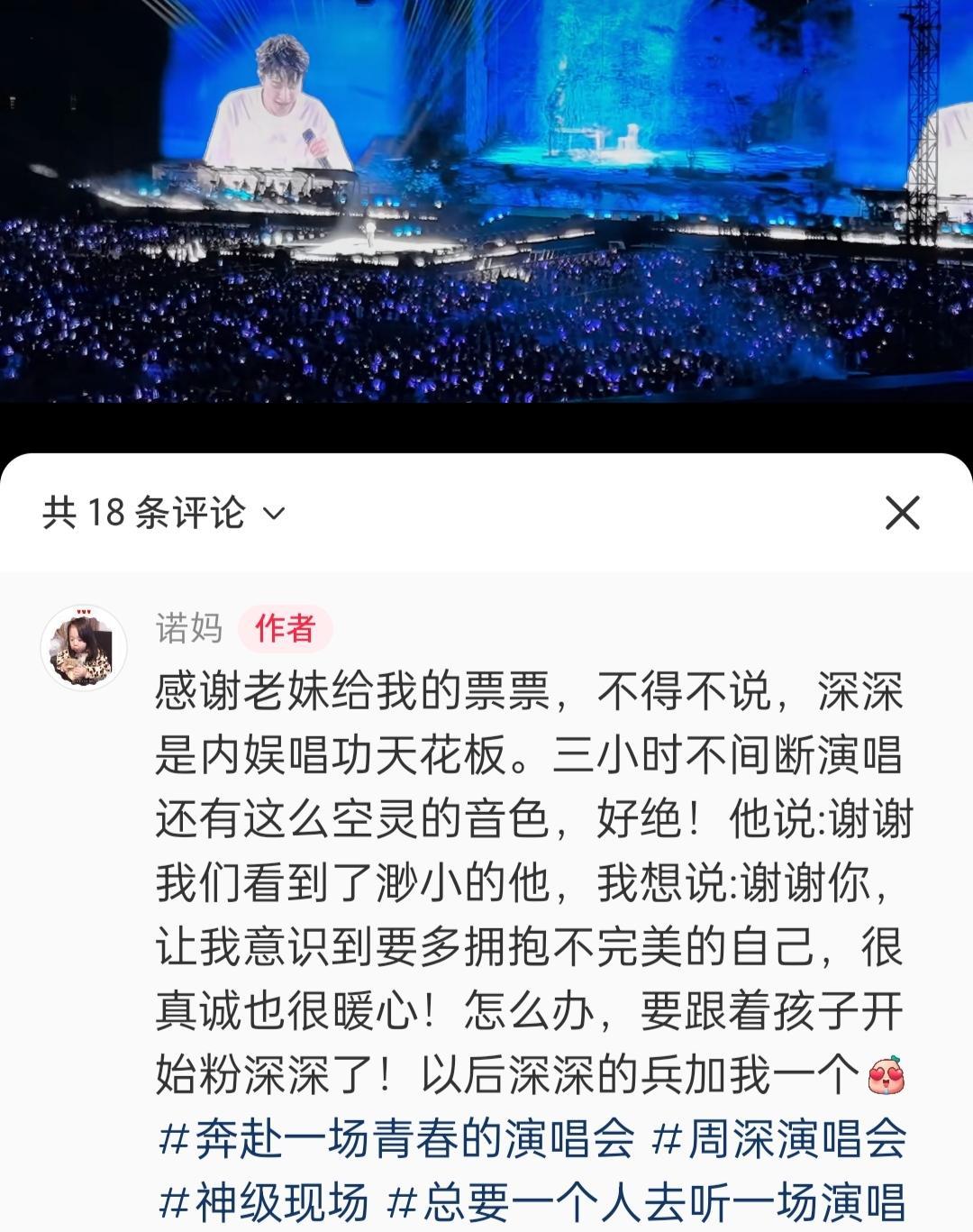Open hashtag #总要一个人去听一场演唱
This screenshot has width=973, height=1232.
pyautogui.click(x=645, y=1201)
